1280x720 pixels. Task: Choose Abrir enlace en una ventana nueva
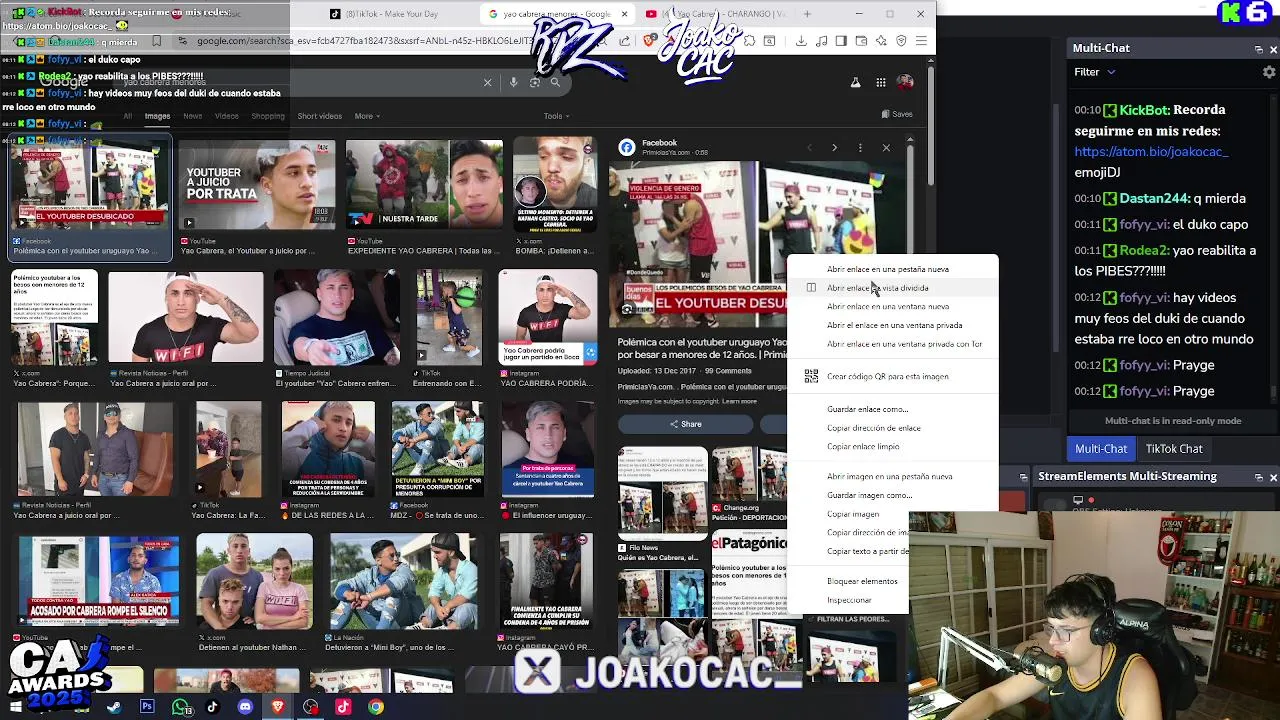(893, 307)
